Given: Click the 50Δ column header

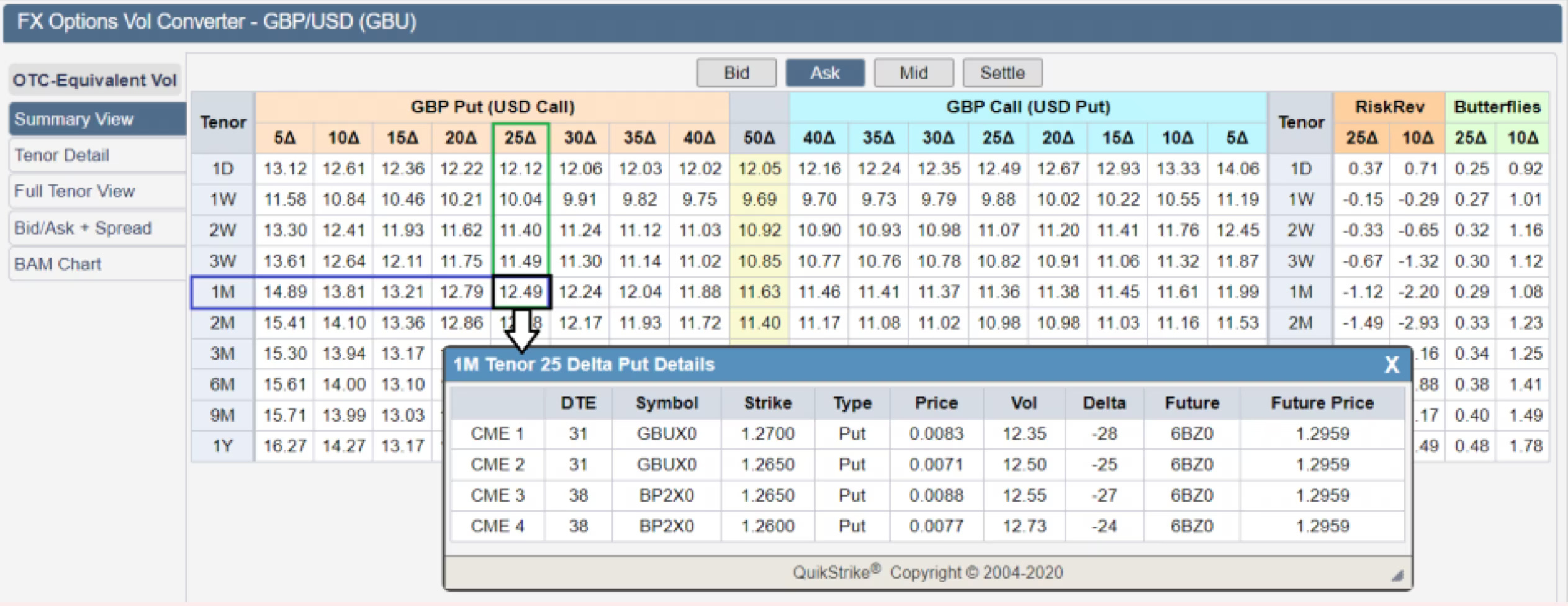Looking at the screenshot, I should tap(759, 138).
